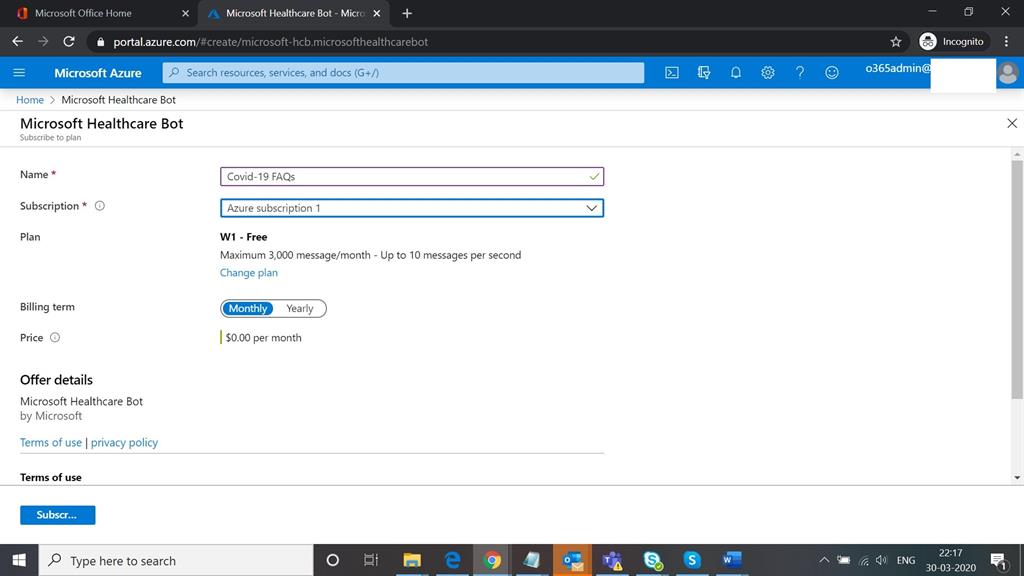This screenshot has width=1024, height=576.
Task: Send feedback via the smiley face icon
Action: coord(832,72)
